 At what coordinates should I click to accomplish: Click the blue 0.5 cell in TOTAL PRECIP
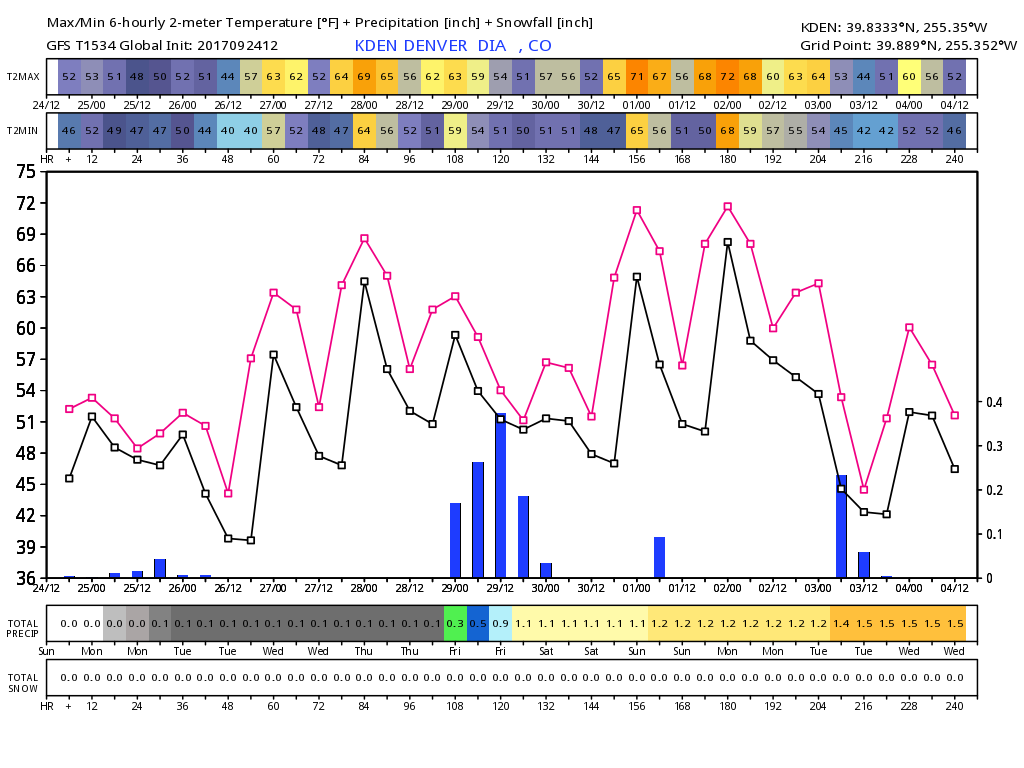click(x=478, y=624)
